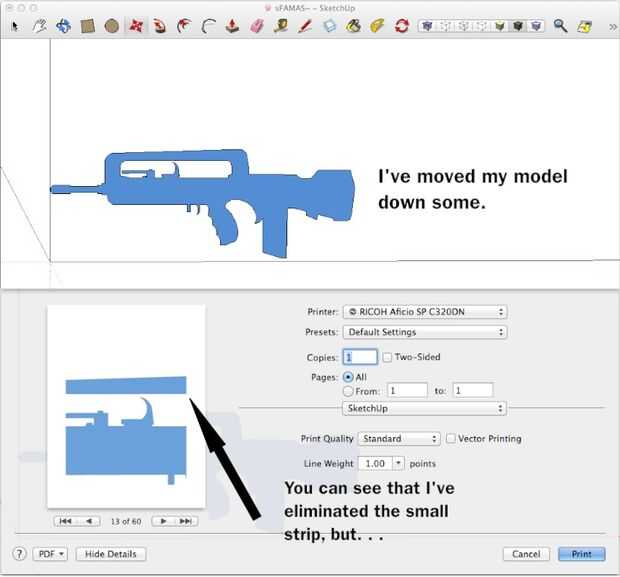
Task: Click the Print button
Action: (582, 554)
